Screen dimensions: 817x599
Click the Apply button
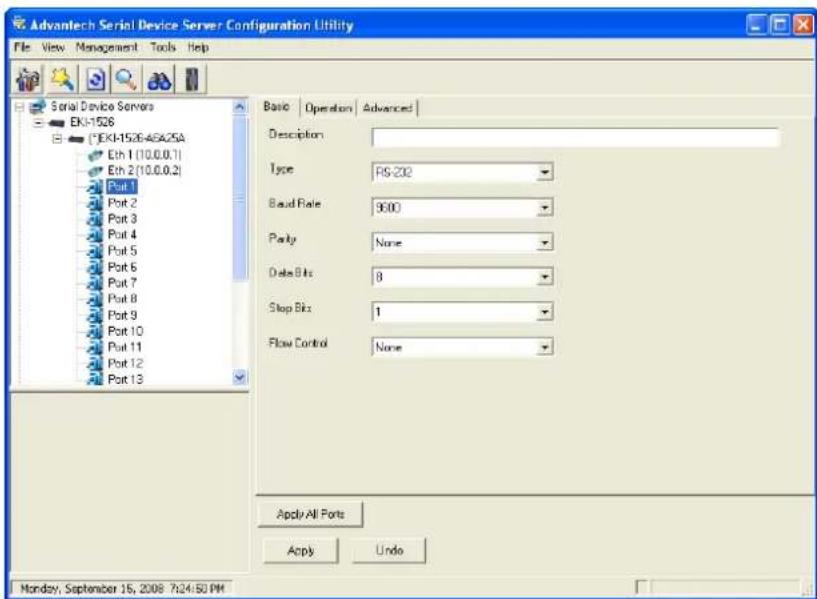click(x=301, y=551)
